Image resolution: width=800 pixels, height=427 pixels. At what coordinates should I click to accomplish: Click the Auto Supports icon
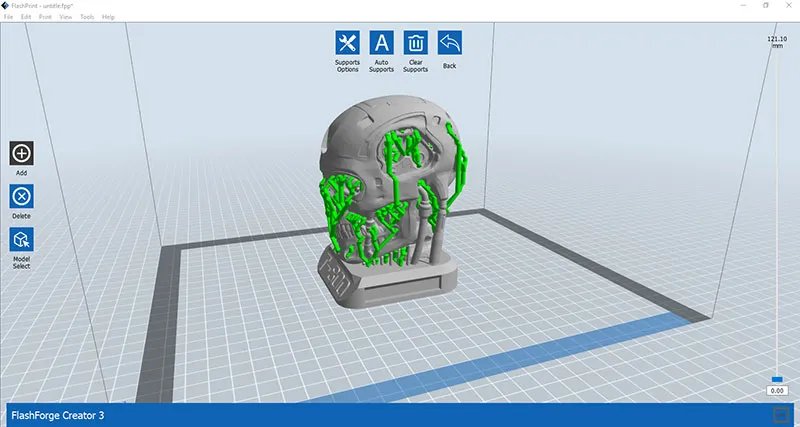click(x=381, y=43)
